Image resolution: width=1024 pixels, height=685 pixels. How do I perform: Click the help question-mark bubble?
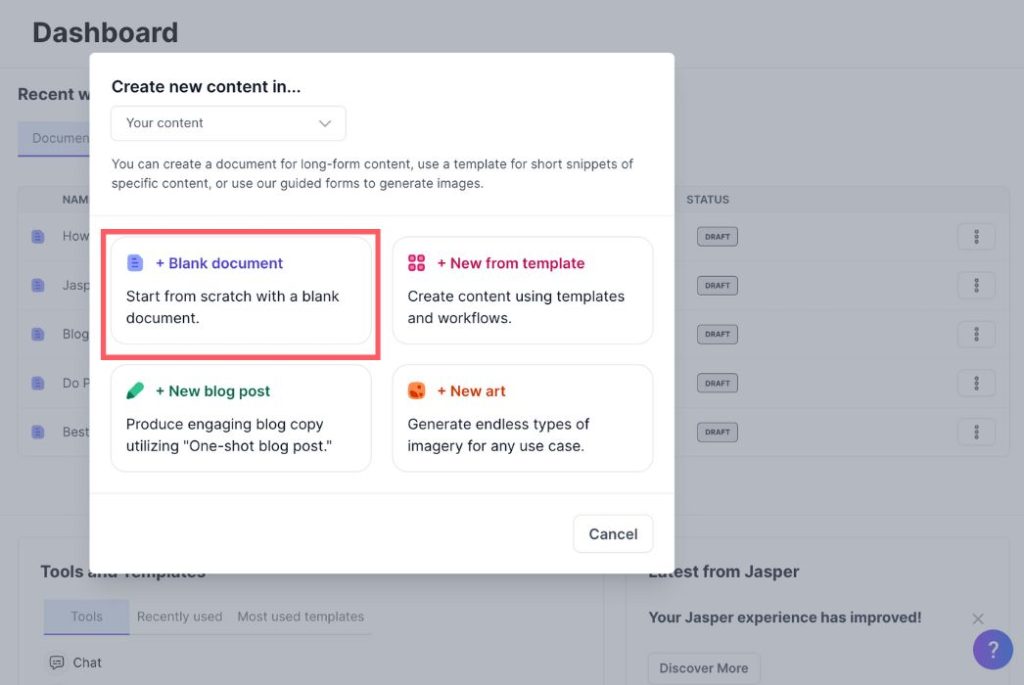(993, 650)
